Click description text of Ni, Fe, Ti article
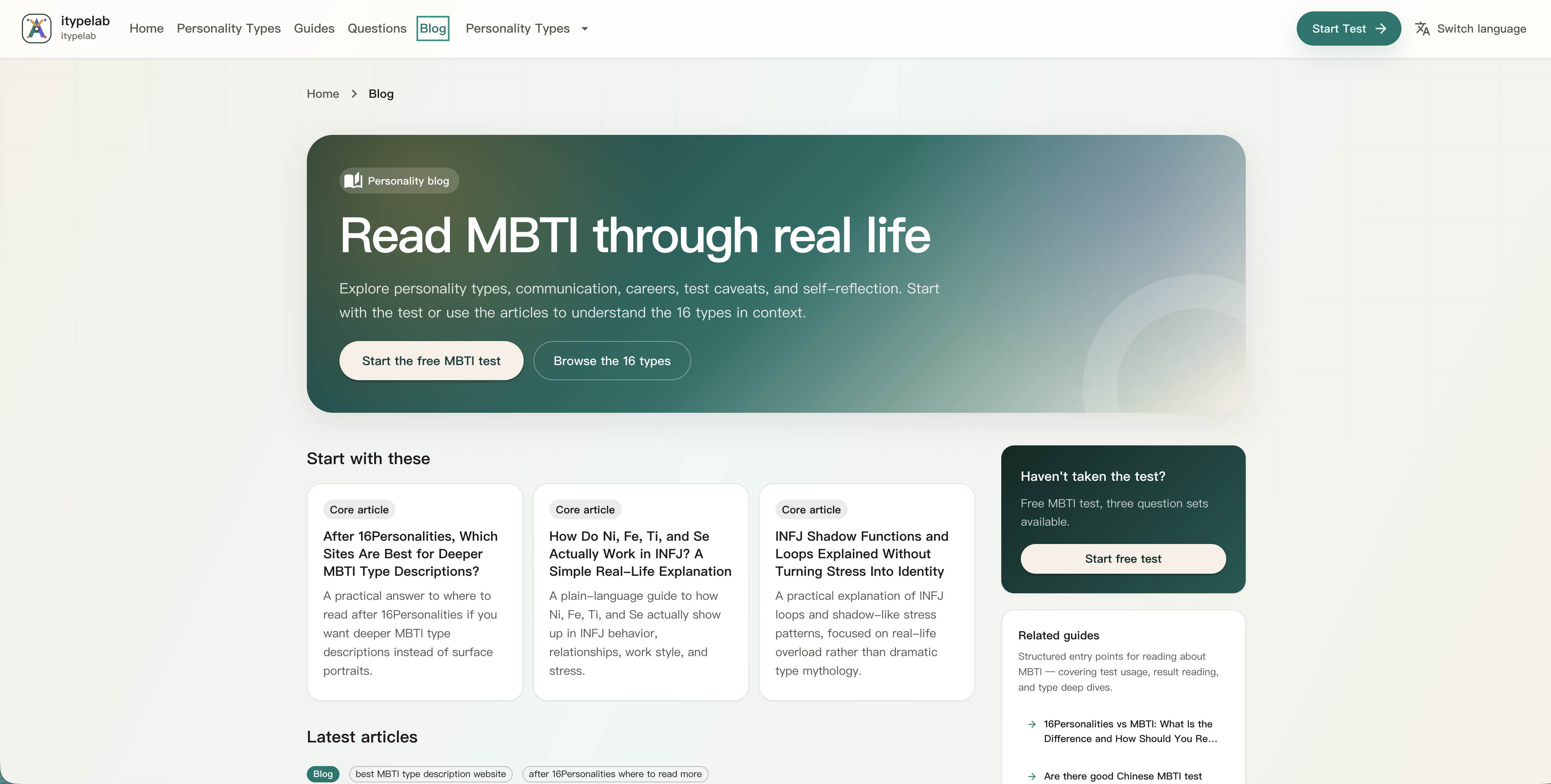This screenshot has height=784, width=1551. (x=635, y=634)
